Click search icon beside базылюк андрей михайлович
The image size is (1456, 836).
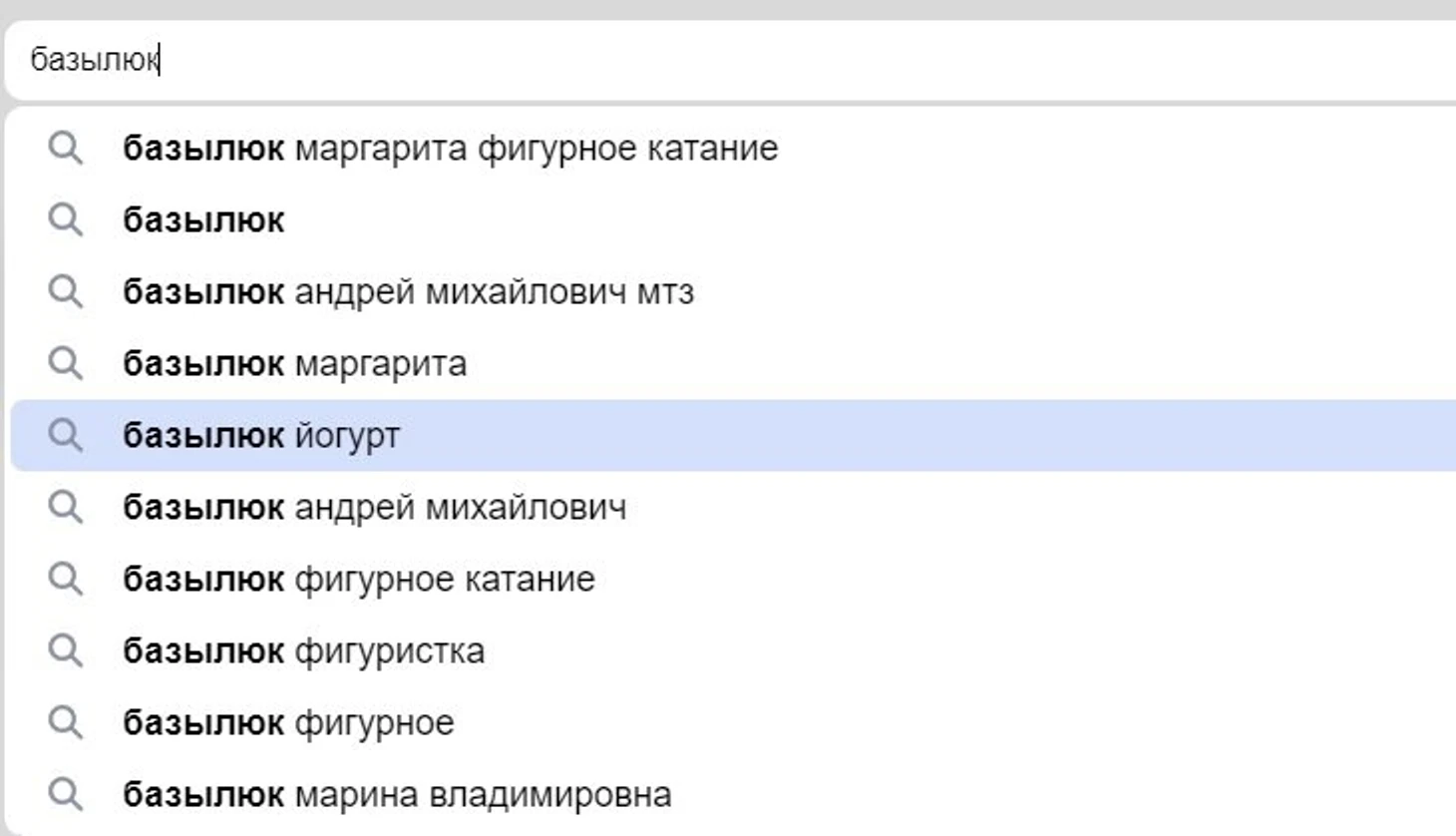point(66,508)
